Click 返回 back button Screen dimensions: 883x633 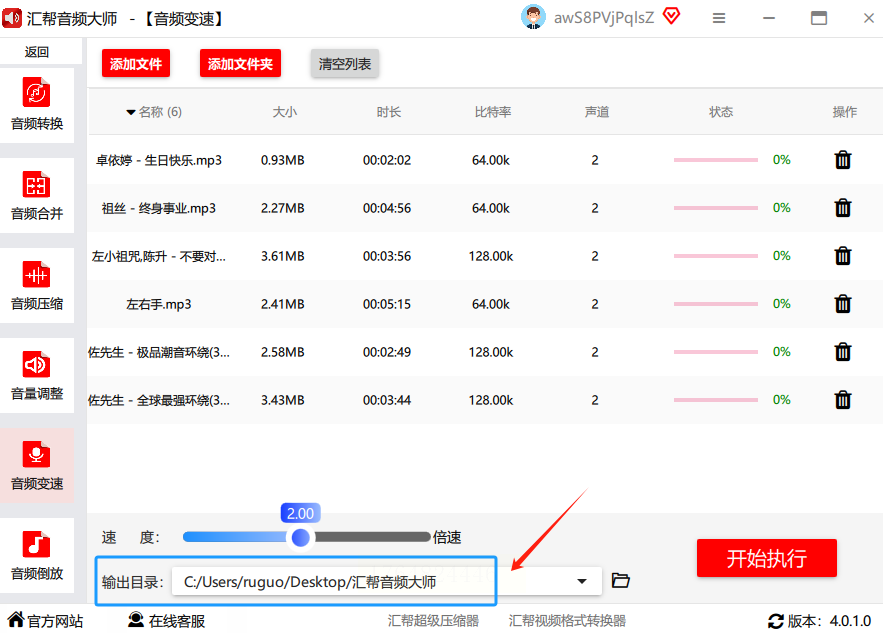pos(37,52)
